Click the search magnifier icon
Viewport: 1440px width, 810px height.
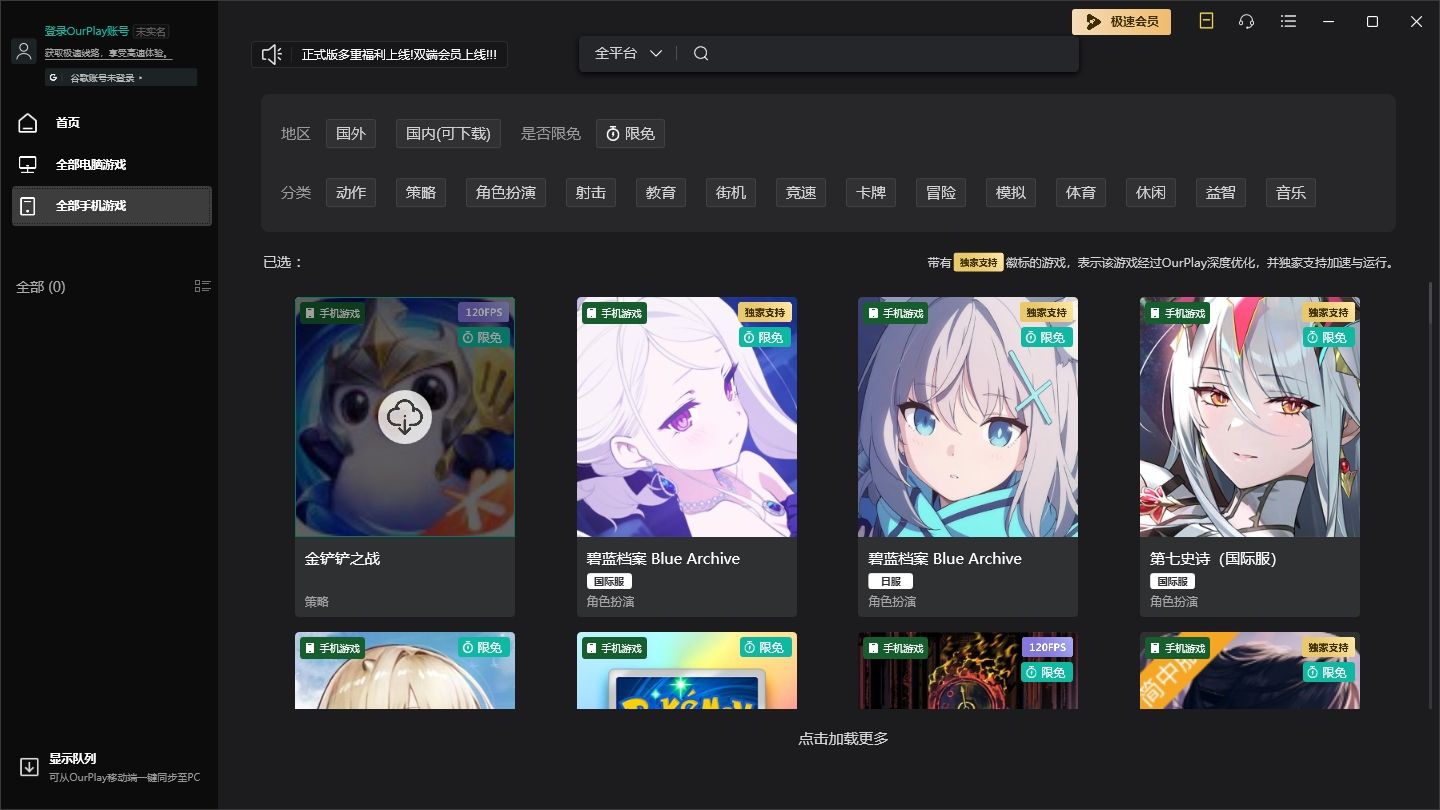coord(701,53)
